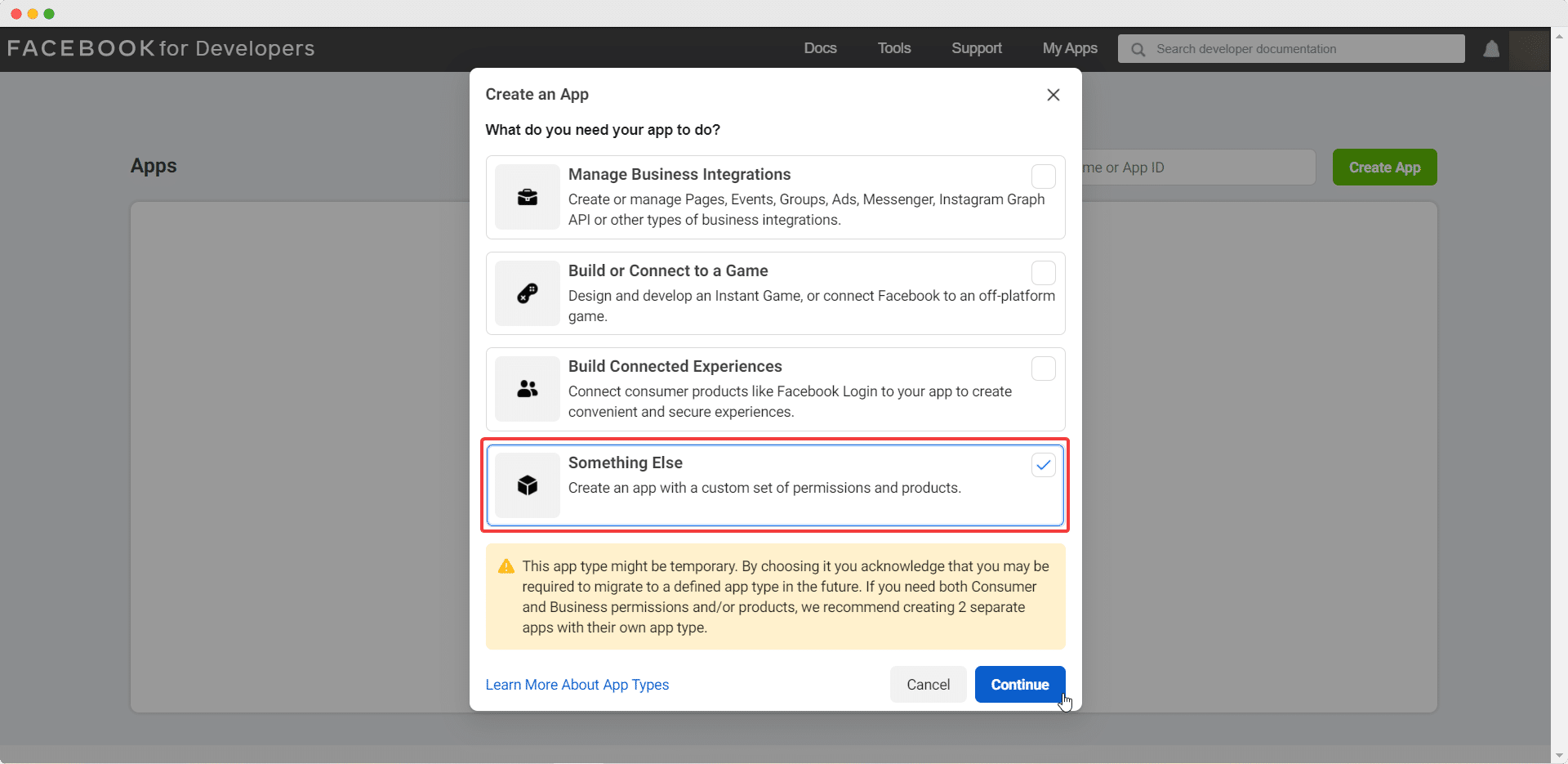Open the Tools menu
The width and height of the screenshot is (1568, 764).
(x=894, y=48)
